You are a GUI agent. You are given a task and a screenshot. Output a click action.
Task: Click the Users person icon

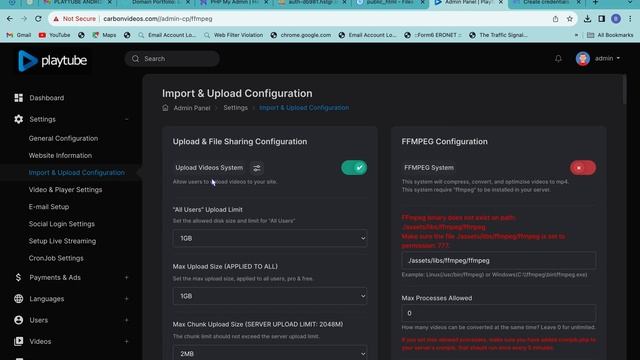[x=18, y=320]
